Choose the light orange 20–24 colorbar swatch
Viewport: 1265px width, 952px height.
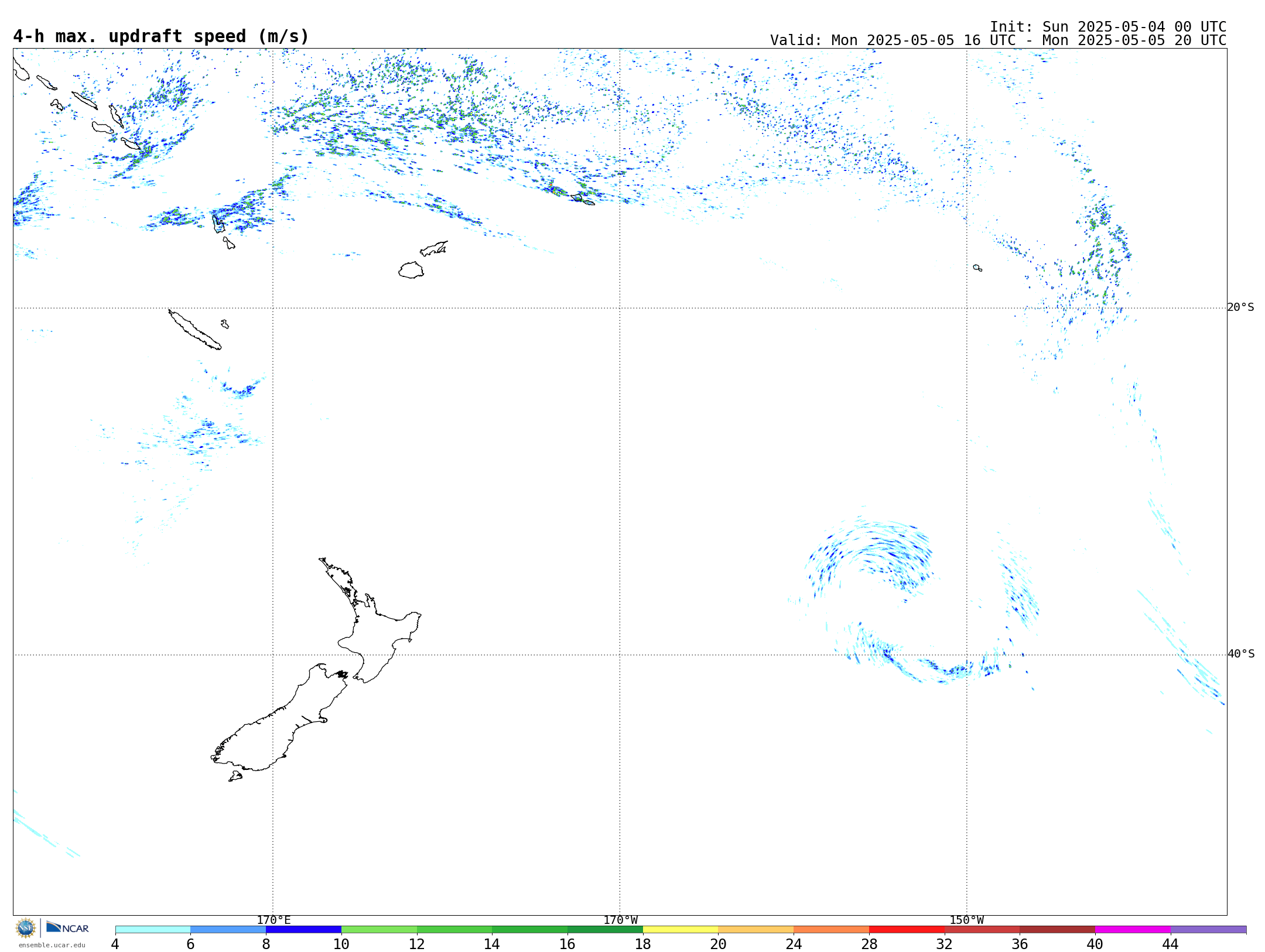756,930
